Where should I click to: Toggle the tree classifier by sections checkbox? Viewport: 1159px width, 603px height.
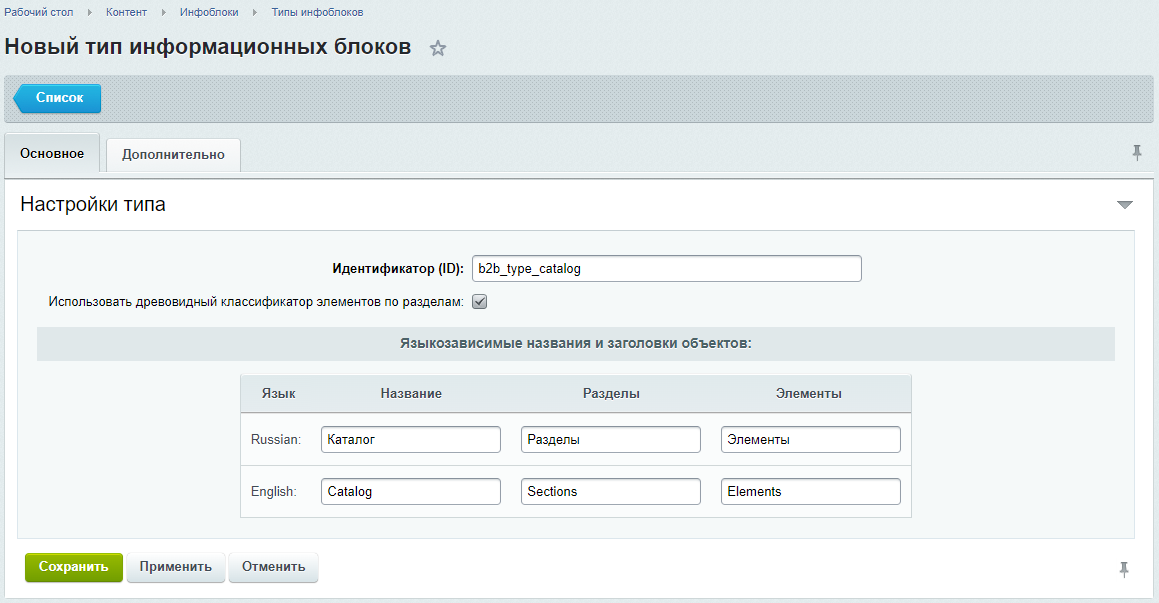pyautogui.click(x=480, y=302)
